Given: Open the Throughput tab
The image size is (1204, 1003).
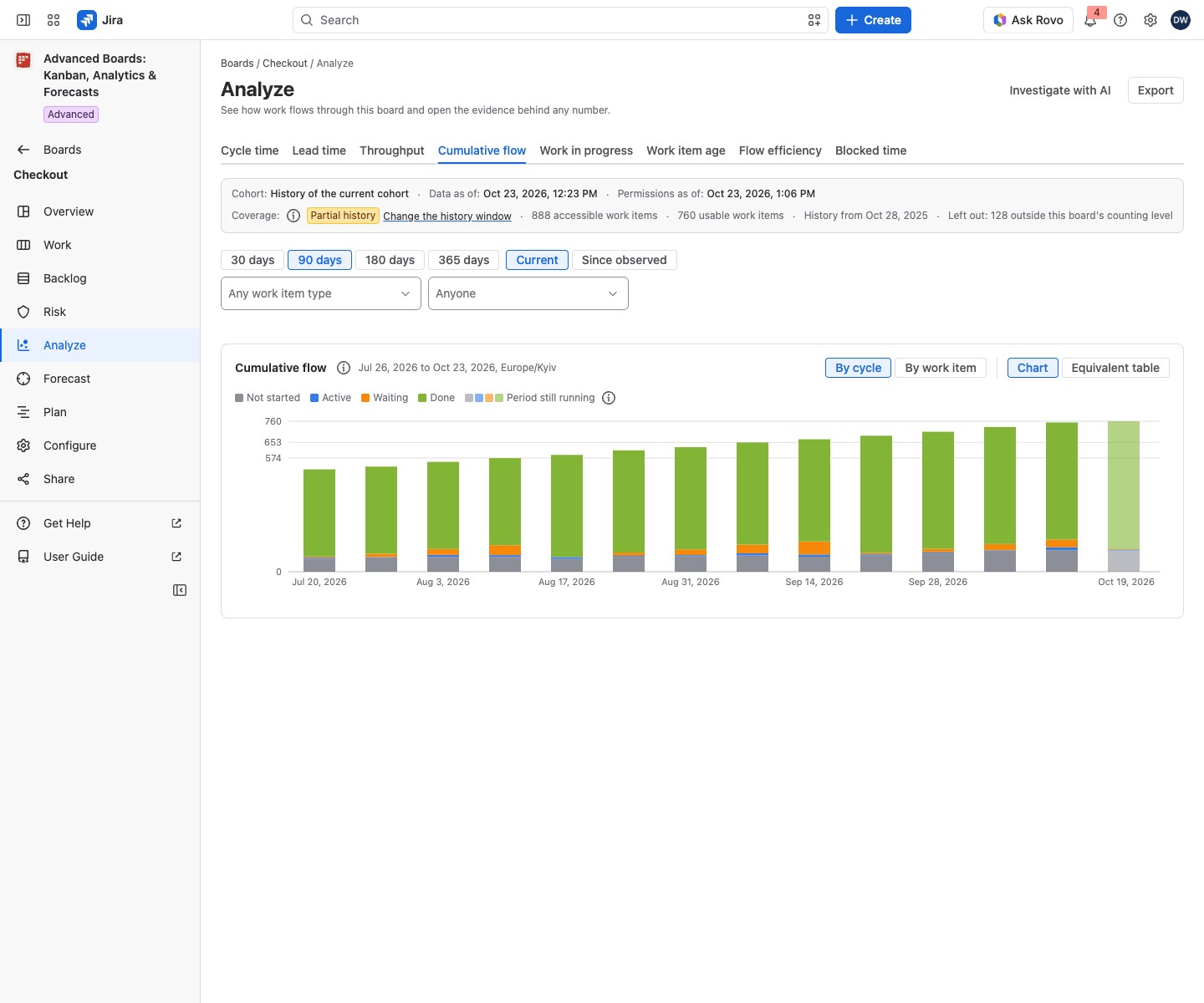Looking at the screenshot, I should click(392, 150).
